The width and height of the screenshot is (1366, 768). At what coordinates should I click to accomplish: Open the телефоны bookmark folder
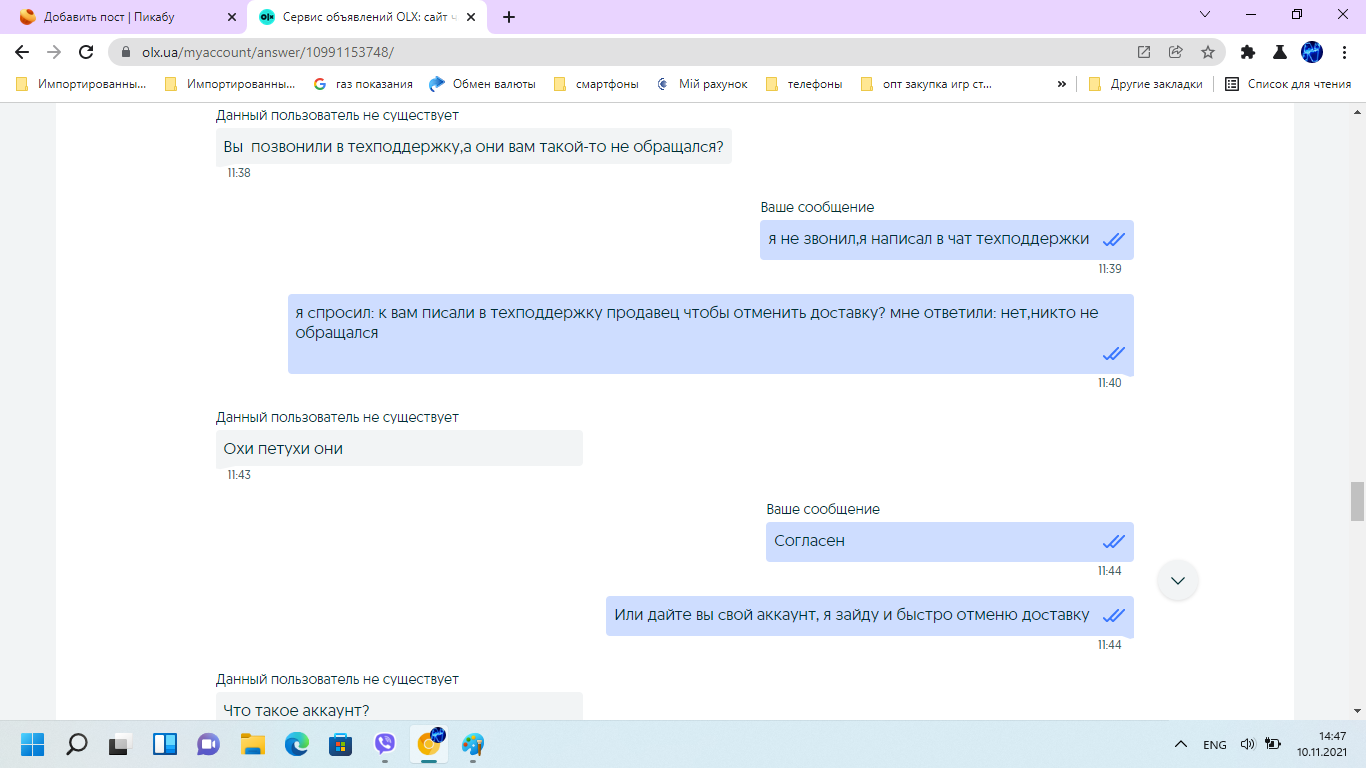804,84
